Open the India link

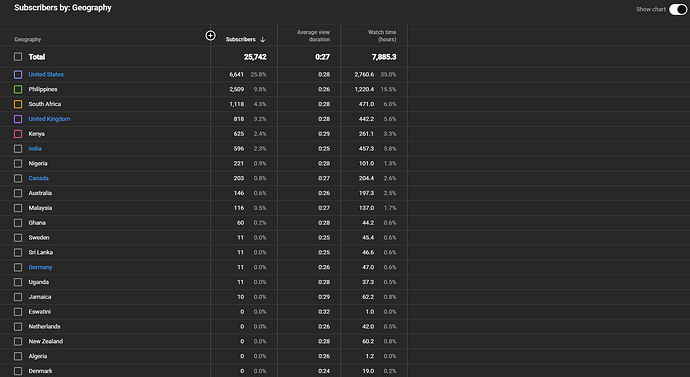pos(35,149)
